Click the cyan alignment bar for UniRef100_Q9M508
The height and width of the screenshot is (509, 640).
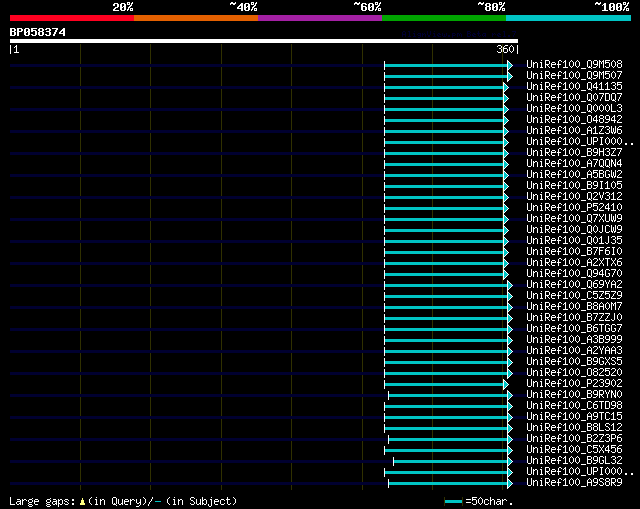446,65
